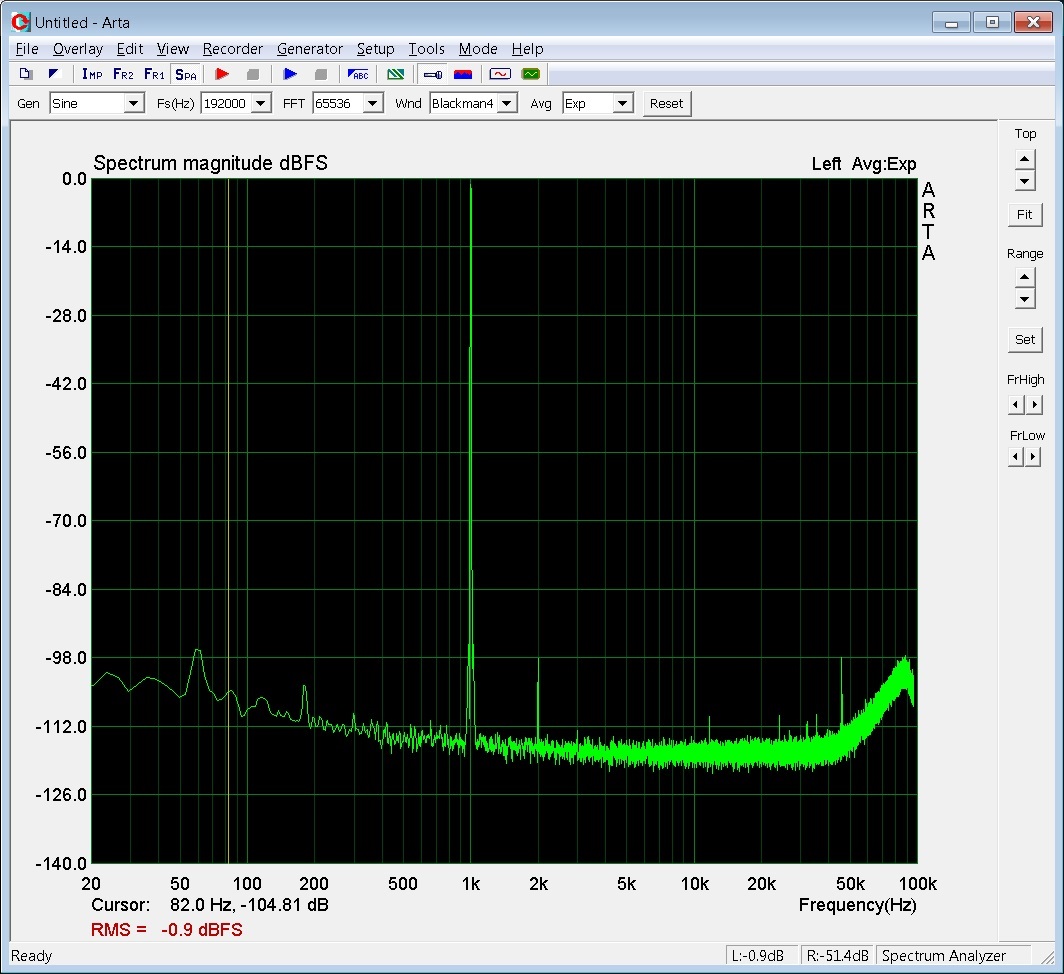Open the Mode menu
1064x974 pixels.
click(478, 49)
